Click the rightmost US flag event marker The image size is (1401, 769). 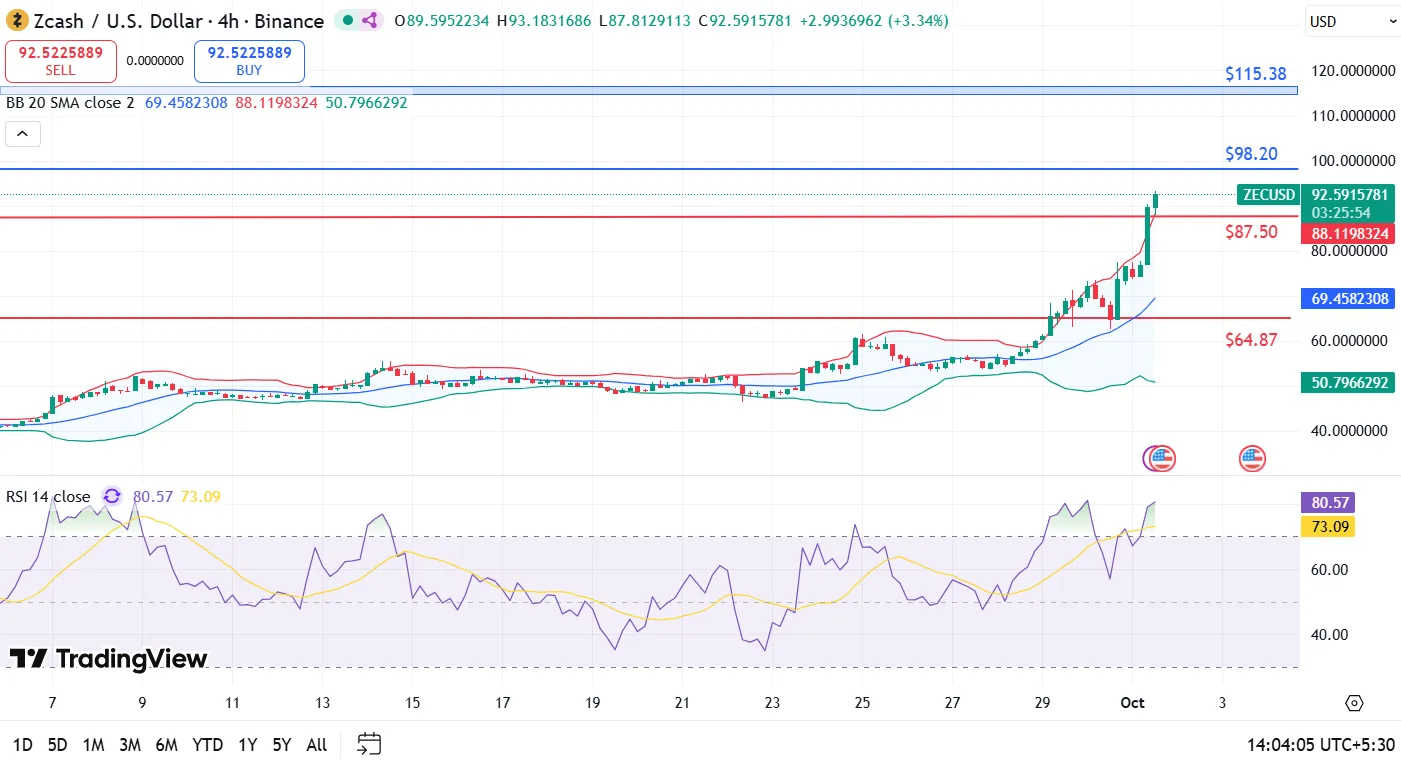coord(1252,459)
